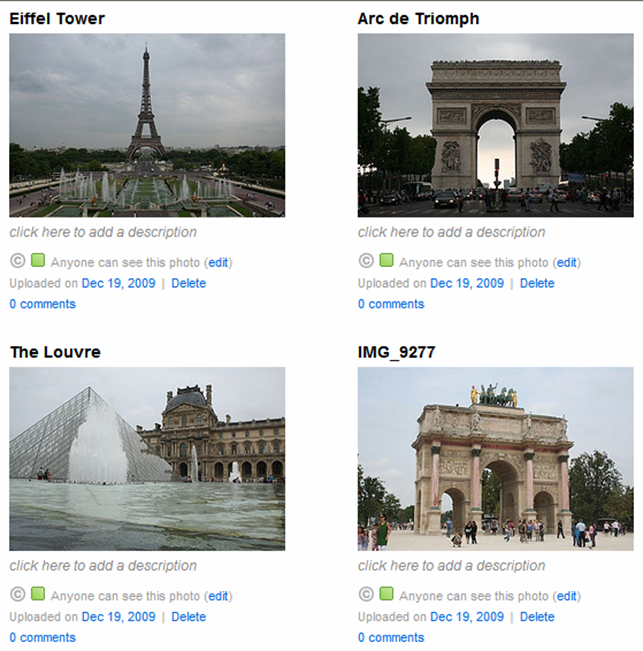
Task: Delete the IMG_9277 photo
Action: click(537, 617)
